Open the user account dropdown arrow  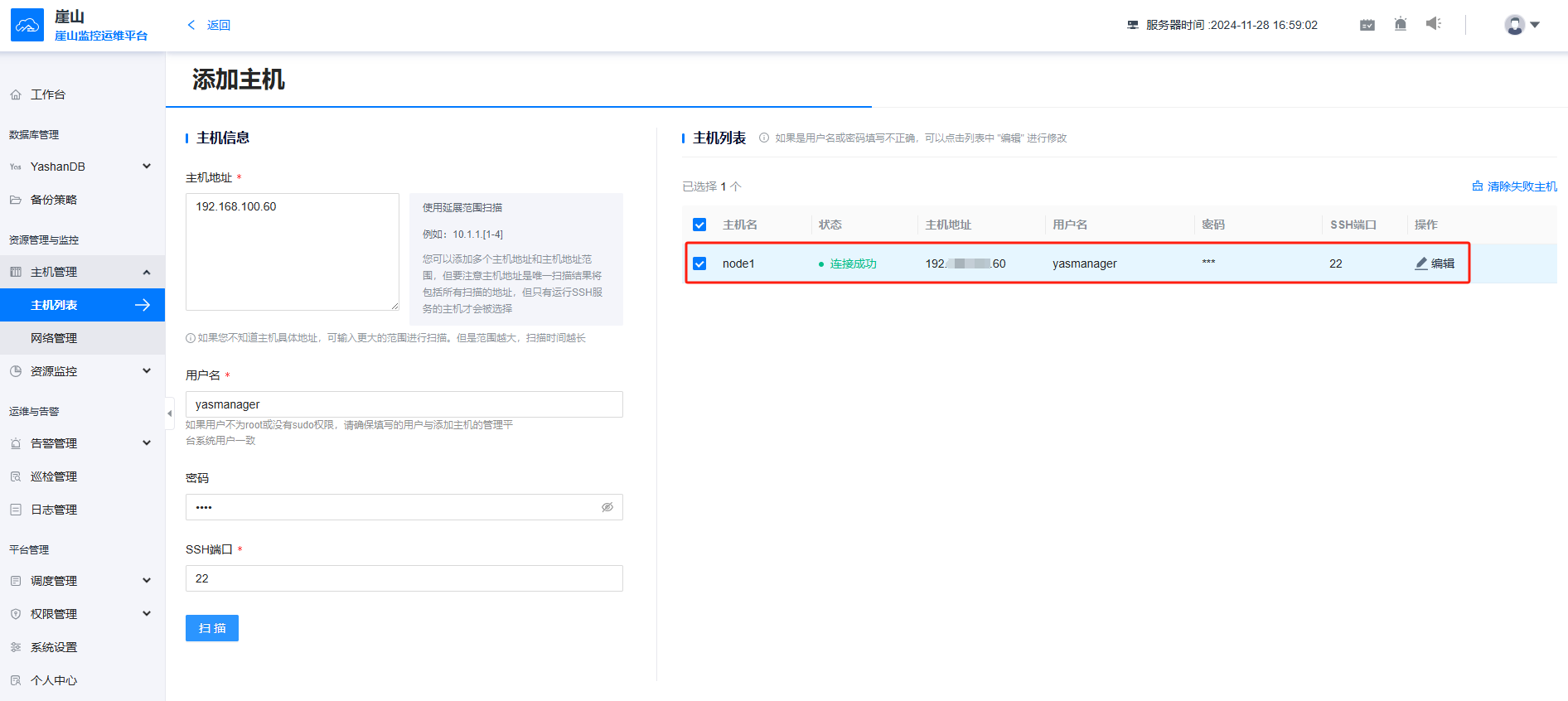click(1535, 25)
